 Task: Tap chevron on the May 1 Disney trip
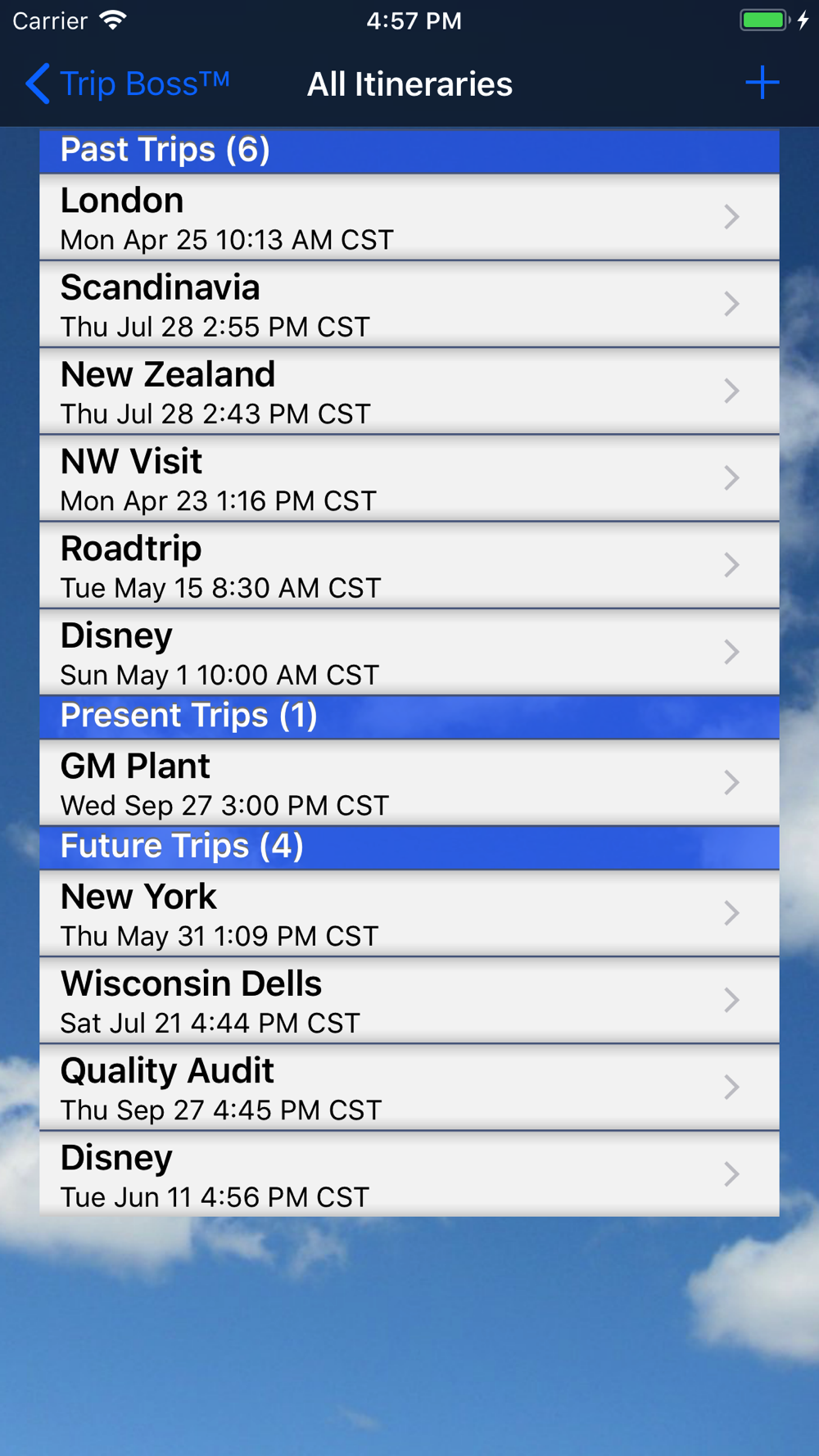[731, 653]
